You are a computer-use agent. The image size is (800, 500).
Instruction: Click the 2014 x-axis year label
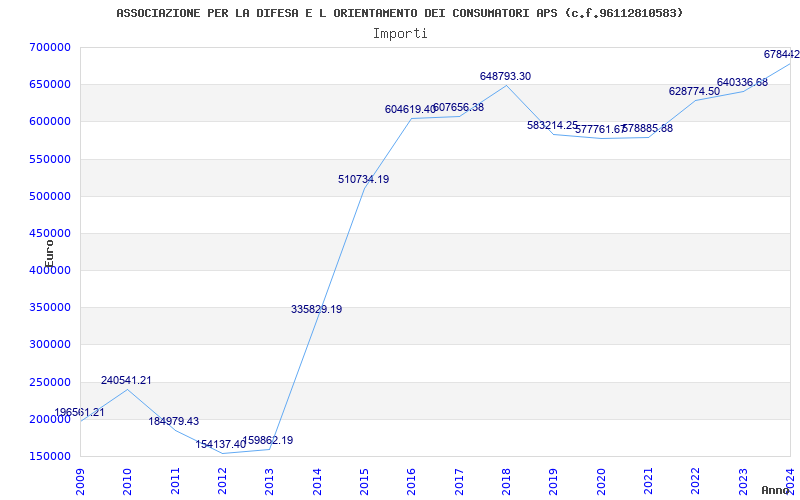317,482
